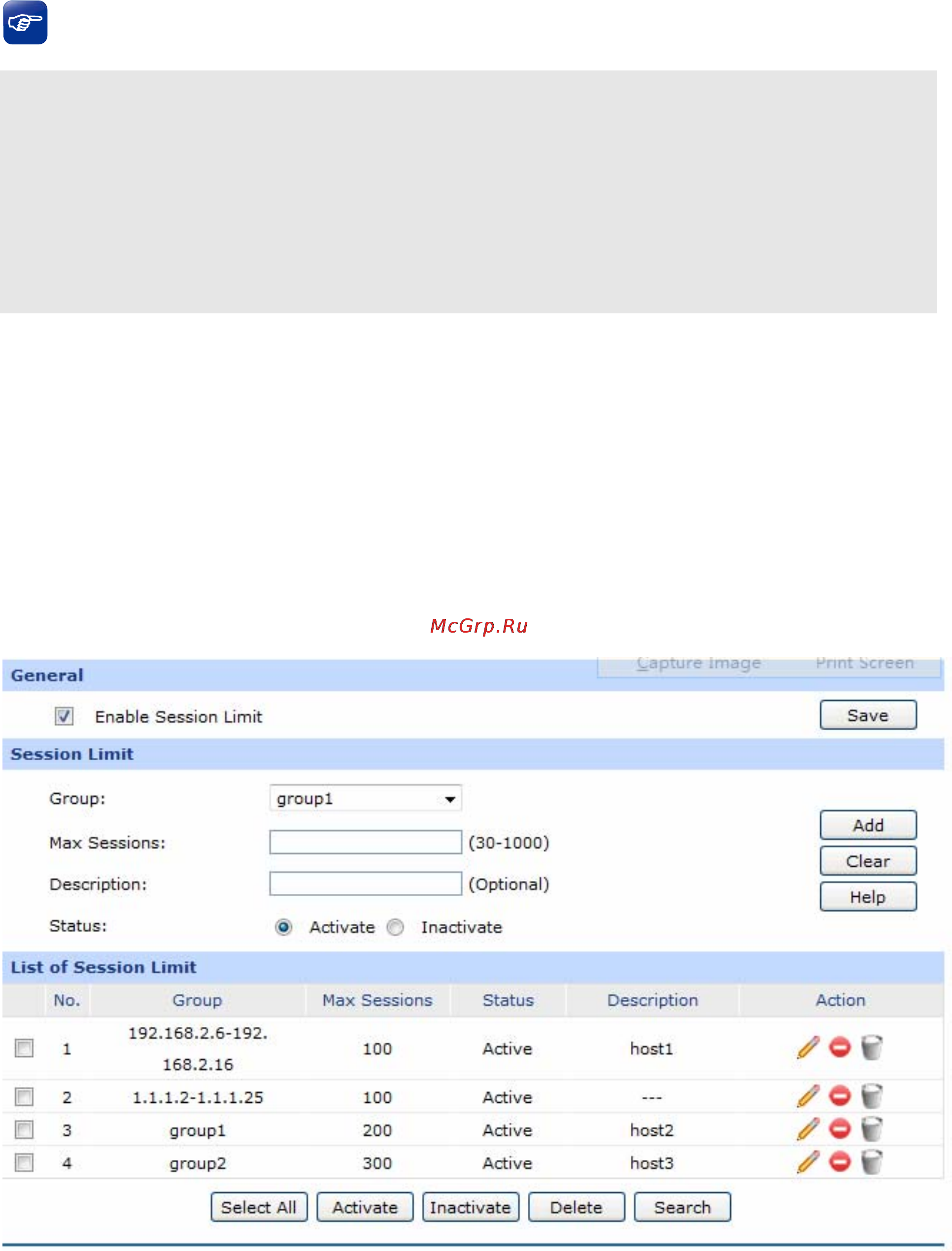Click the Save button

click(x=868, y=715)
